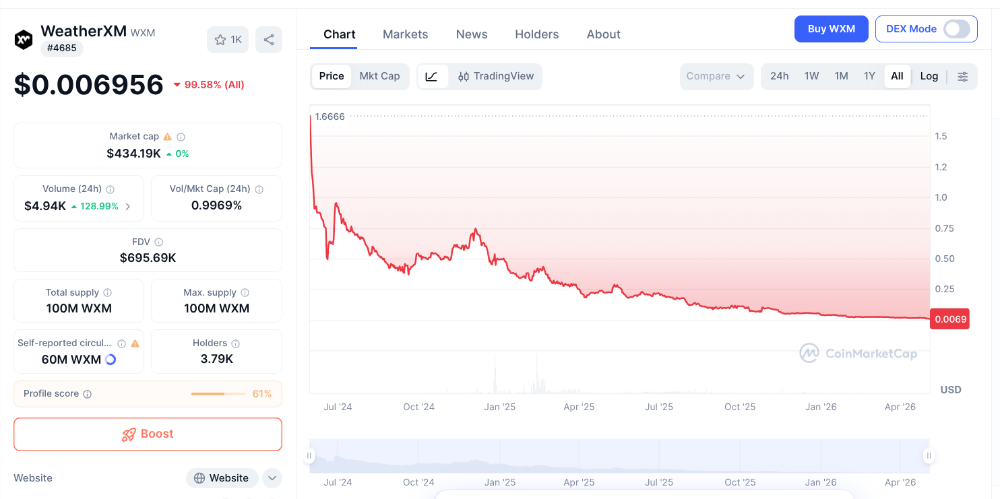The height and width of the screenshot is (499, 1000).
Task: Click the share icon beside WeatherXM
Action: click(x=269, y=40)
